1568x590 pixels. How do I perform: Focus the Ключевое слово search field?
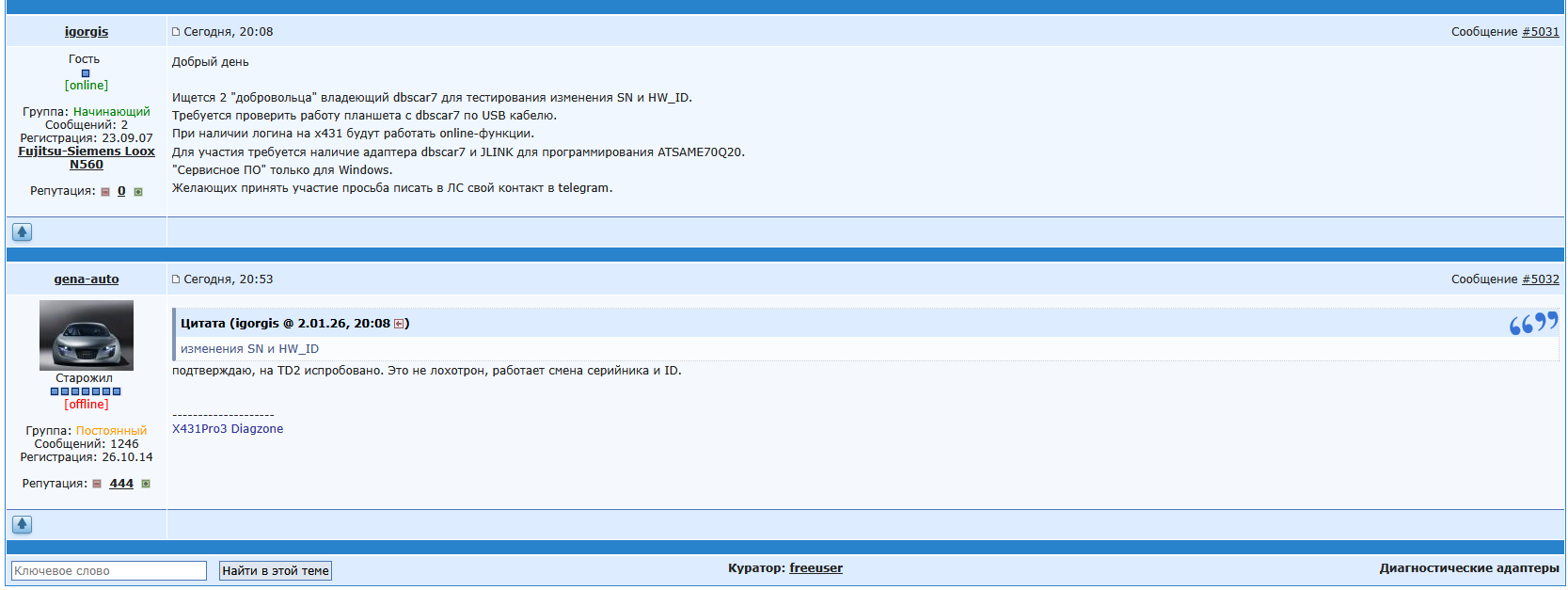(x=109, y=571)
